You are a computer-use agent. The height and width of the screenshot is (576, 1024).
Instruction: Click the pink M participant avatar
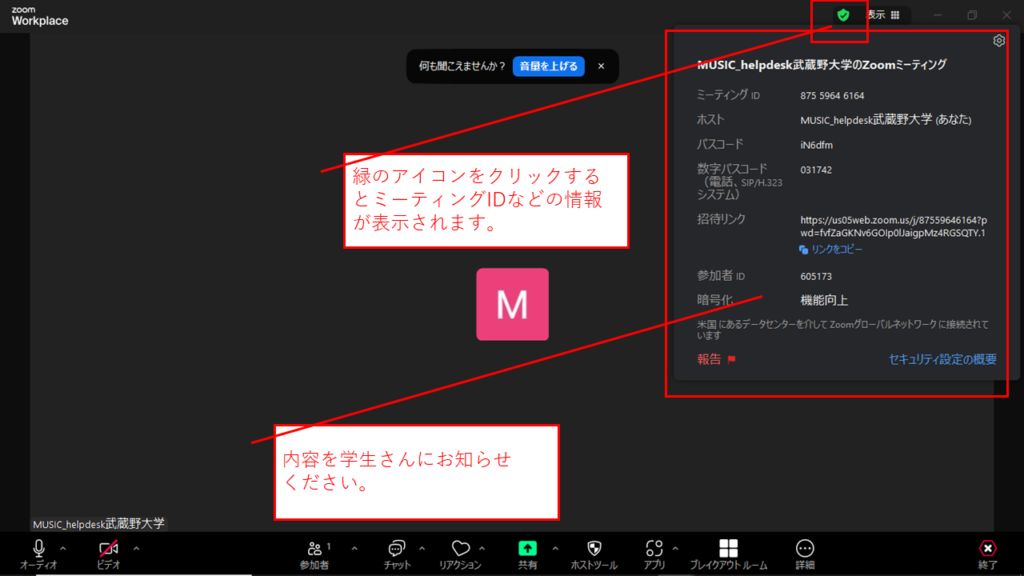click(x=513, y=304)
